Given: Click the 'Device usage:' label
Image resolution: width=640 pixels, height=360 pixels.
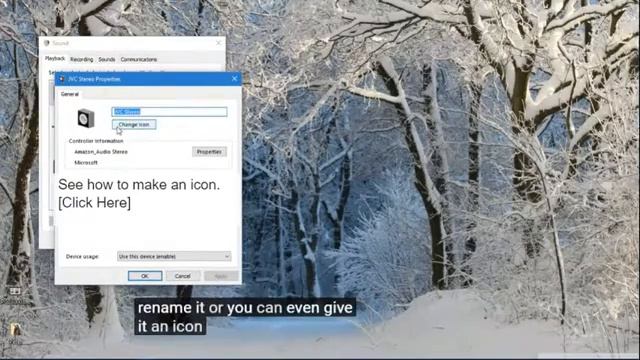Looking at the screenshot, I should (x=82, y=256).
